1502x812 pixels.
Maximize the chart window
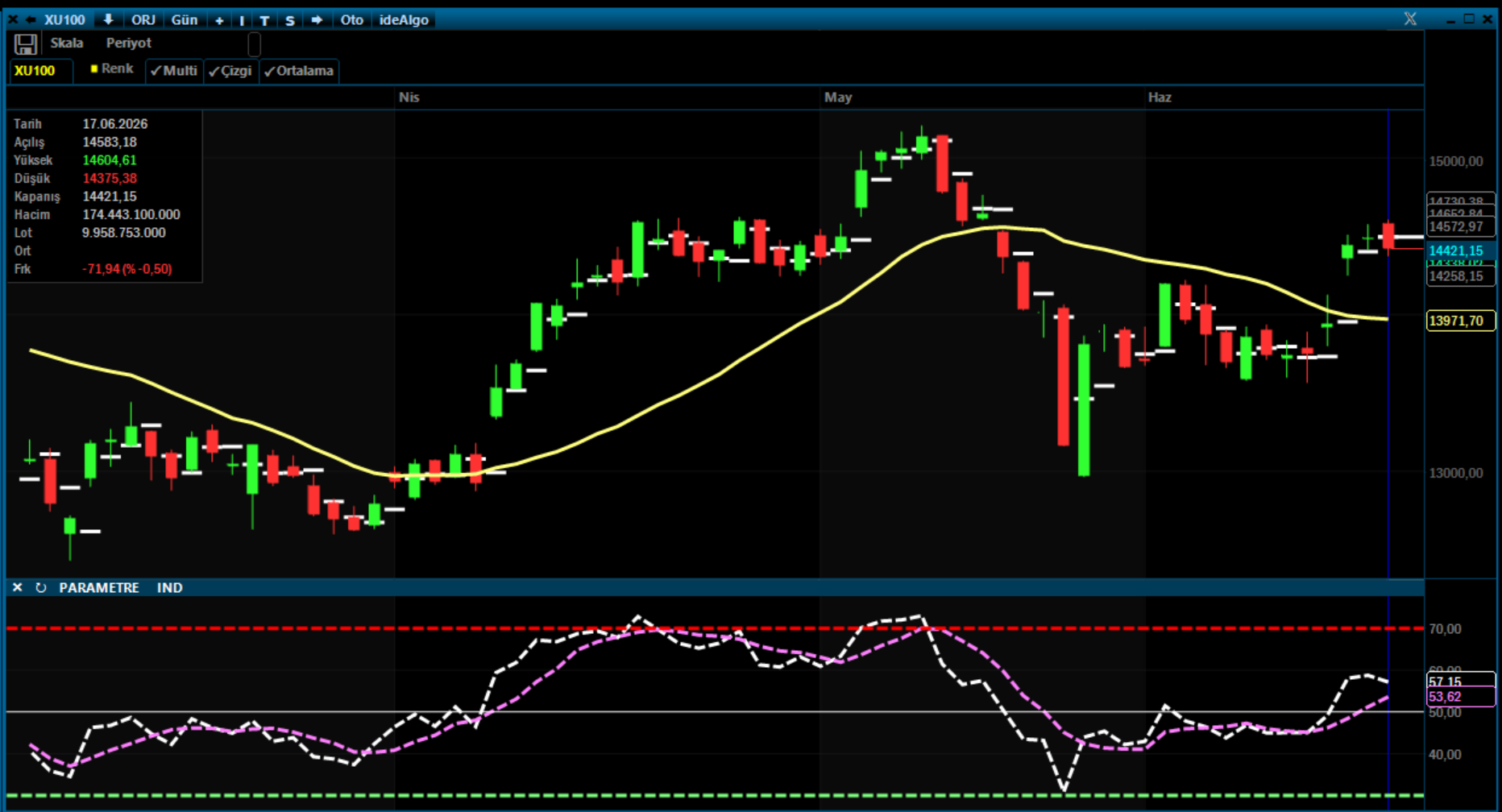(x=1469, y=19)
